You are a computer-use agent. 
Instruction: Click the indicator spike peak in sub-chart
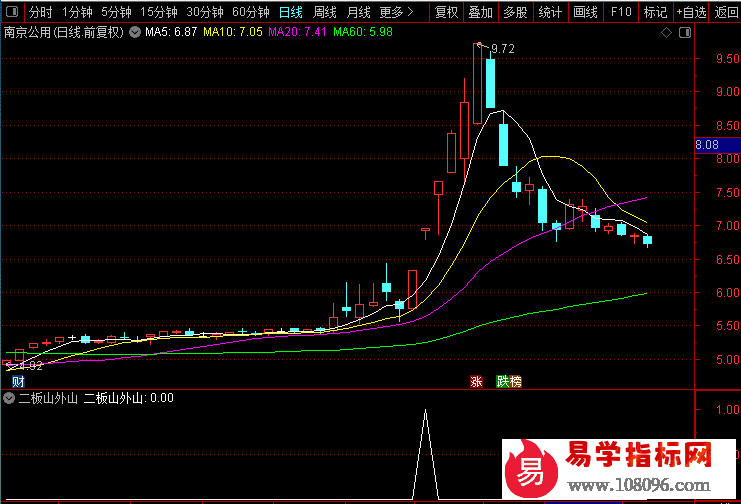point(425,411)
